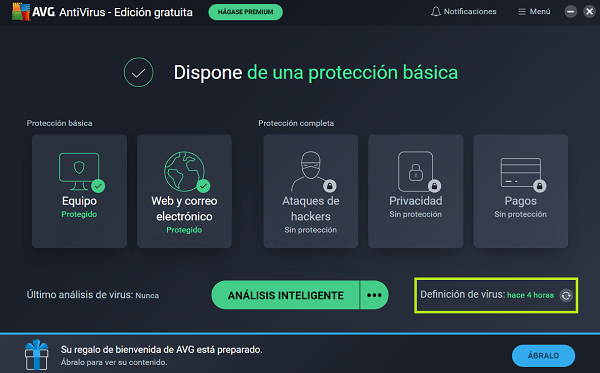600x373 pixels.
Task: Click the 'Protección completa' section label
Action: coord(296,123)
